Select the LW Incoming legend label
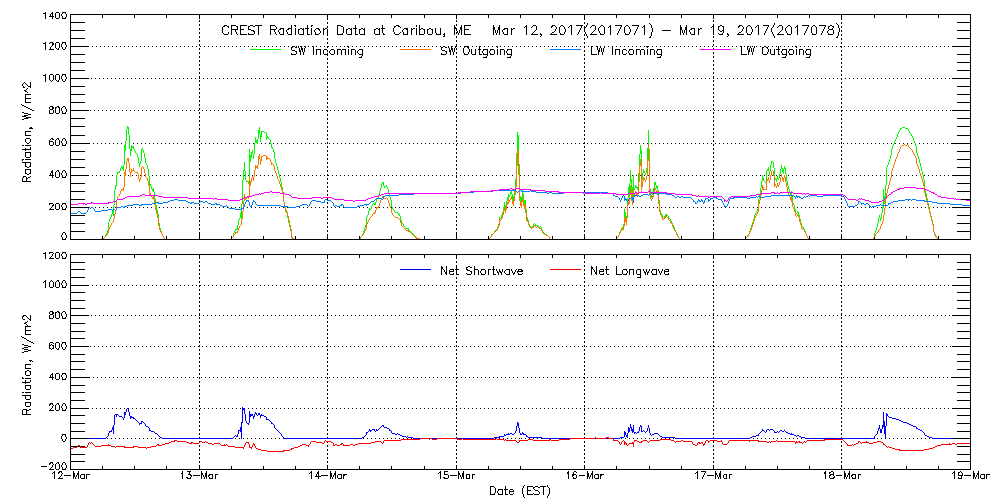The height and width of the screenshot is (500, 1000). point(626,51)
